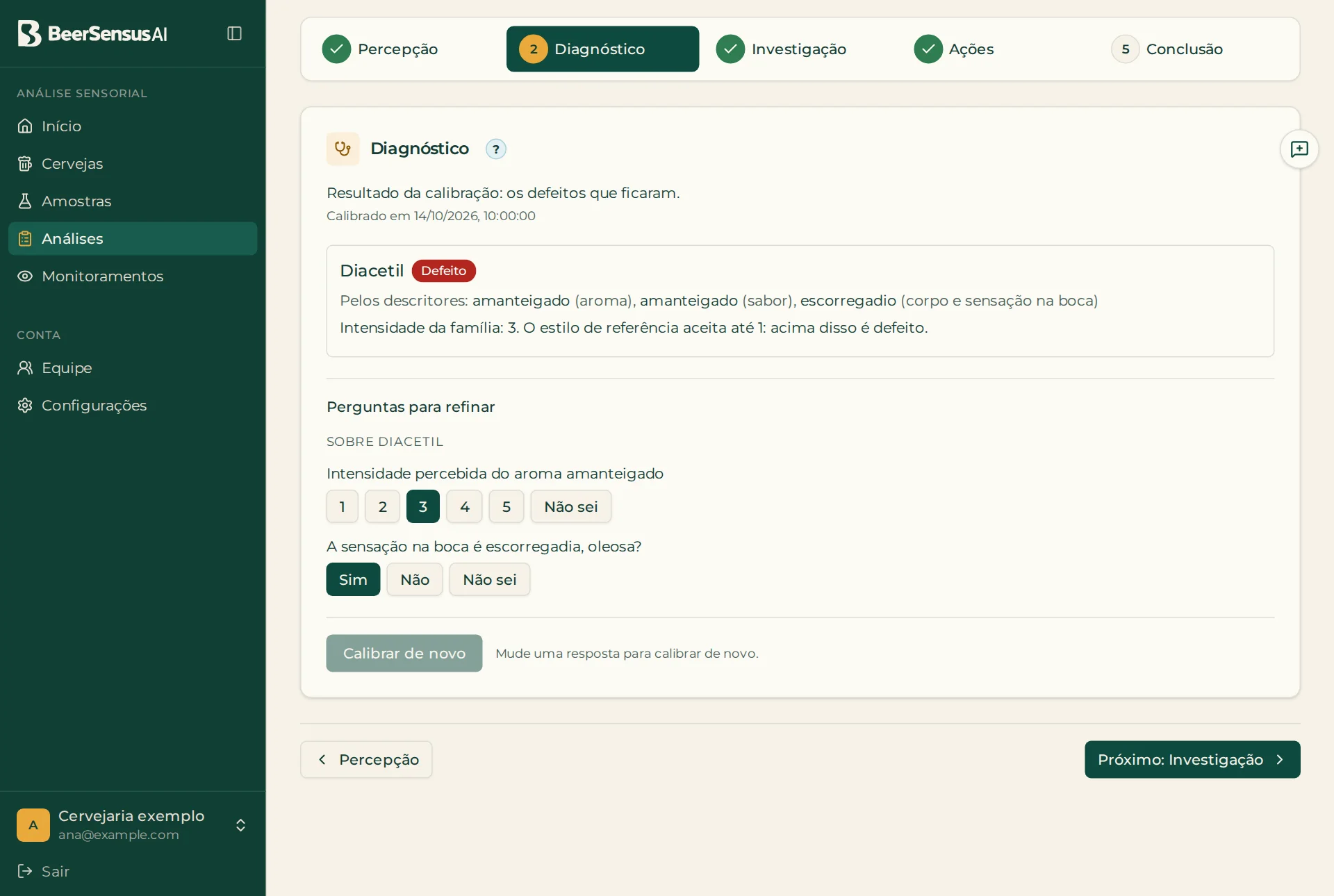Click the BeerSensusAI logo
This screenshot has height=896, width=1334.
[x=92, y=33]
